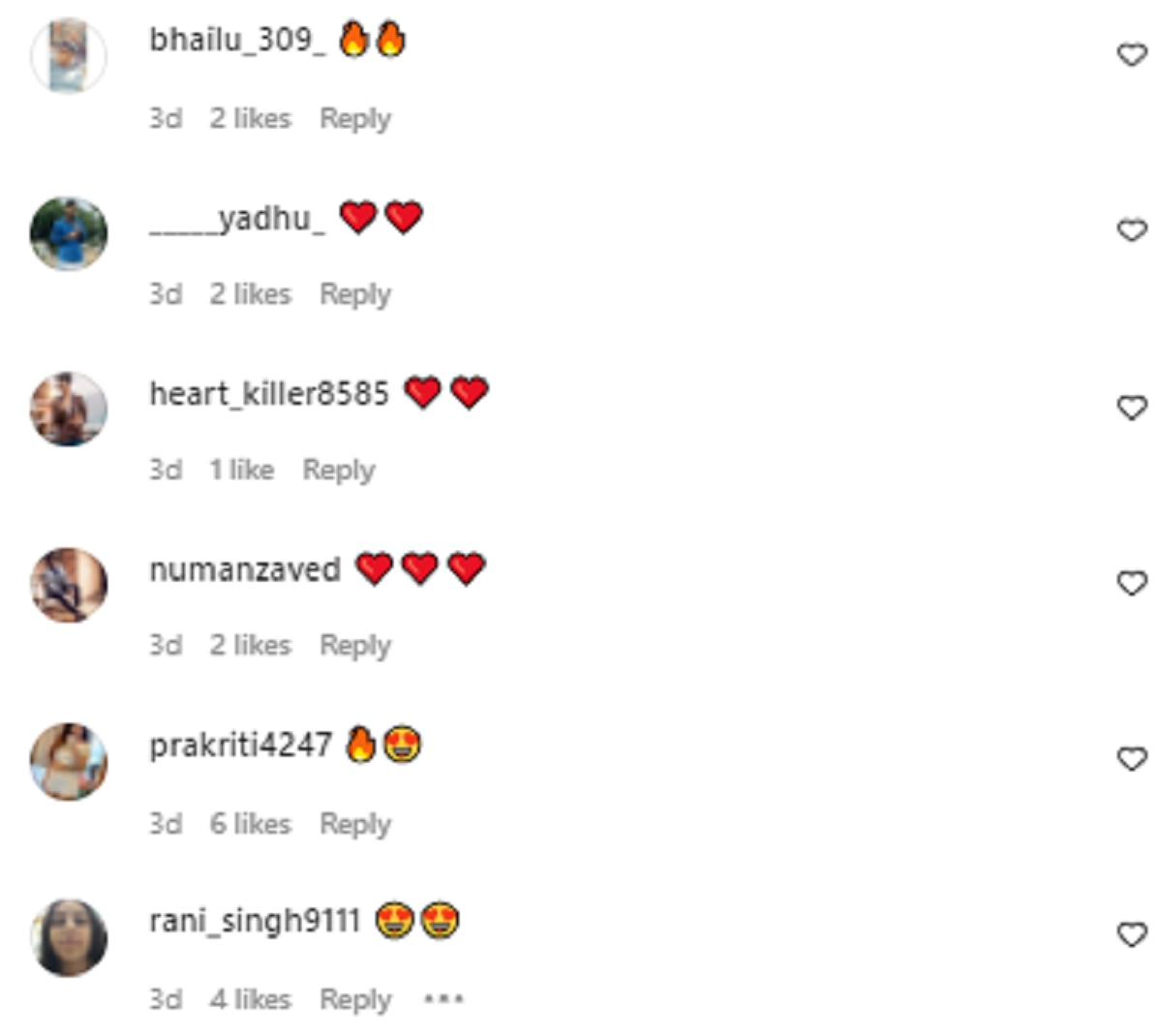Open numanzaved username link
Image resolution: width=1162 pixels, height=1036 pixels.
coord(245,569)
